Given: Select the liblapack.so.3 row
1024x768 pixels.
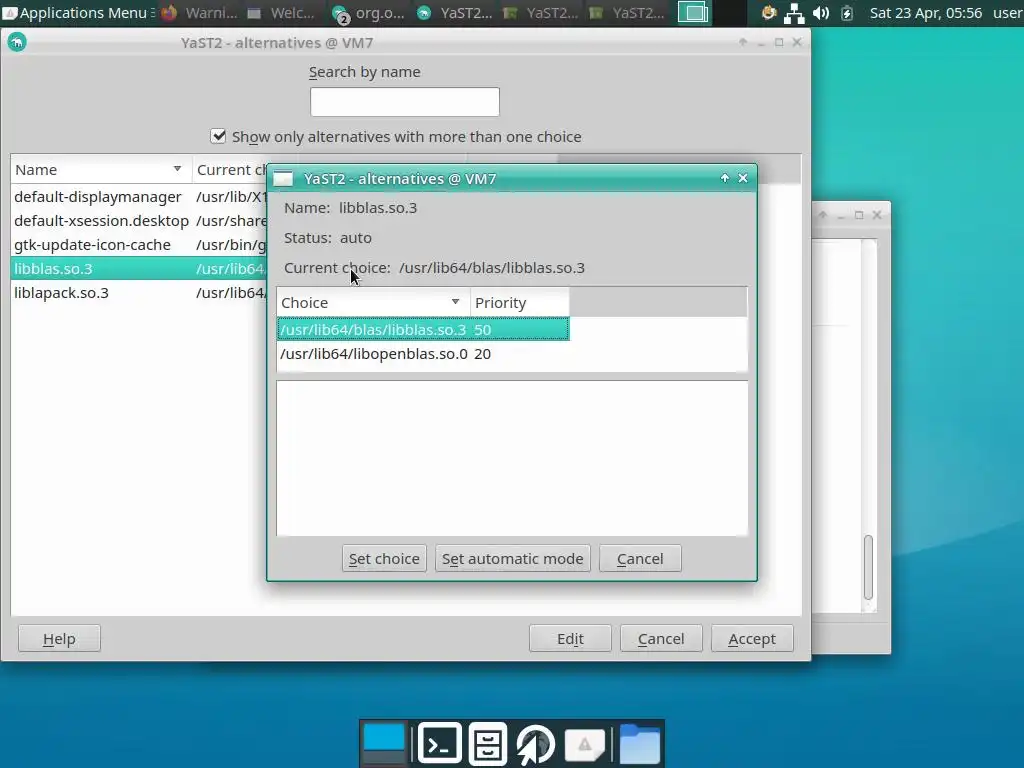Looking at the screenshot, I should pos(139,293).
